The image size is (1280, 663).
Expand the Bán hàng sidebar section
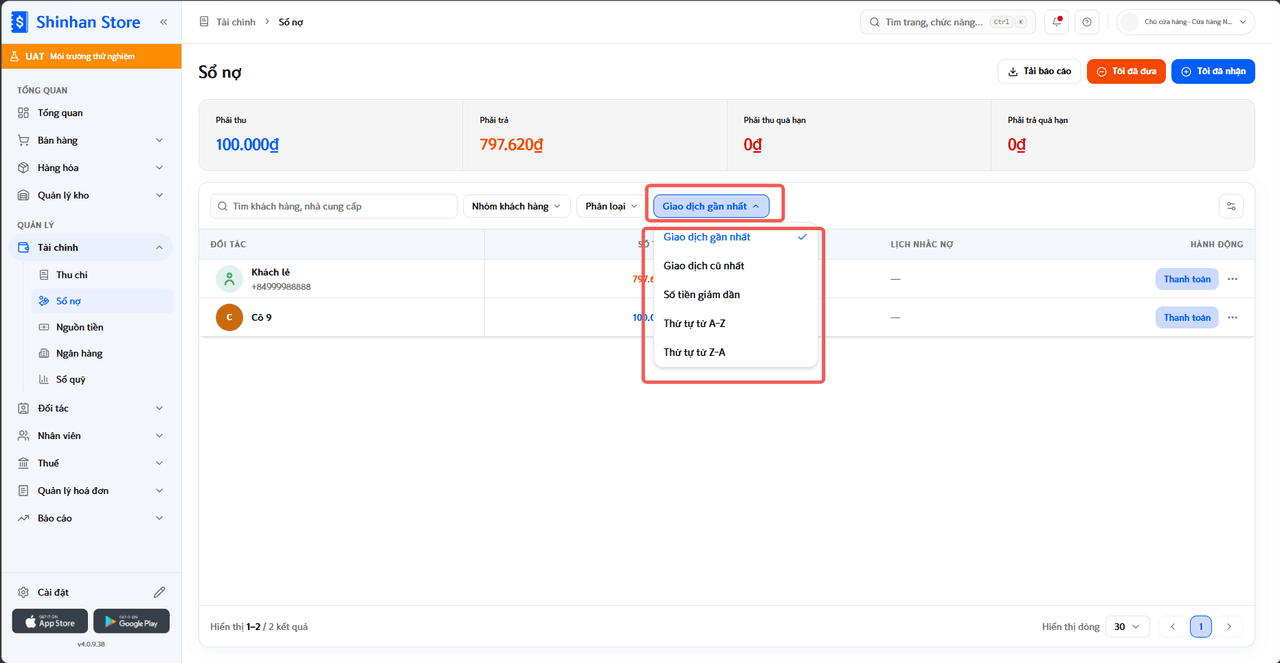coord(91,140)
